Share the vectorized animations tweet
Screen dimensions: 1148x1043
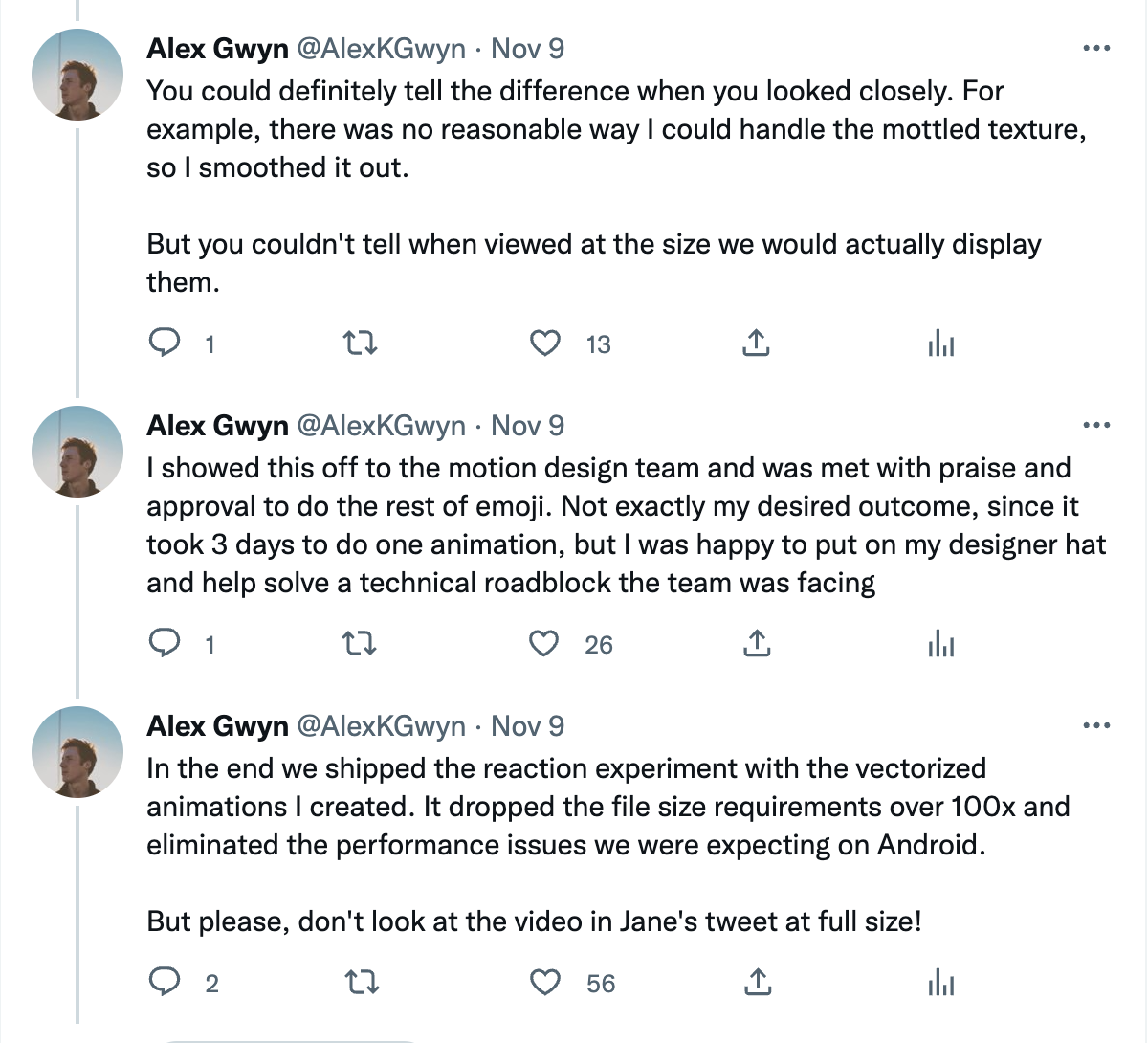pos(756,982)
